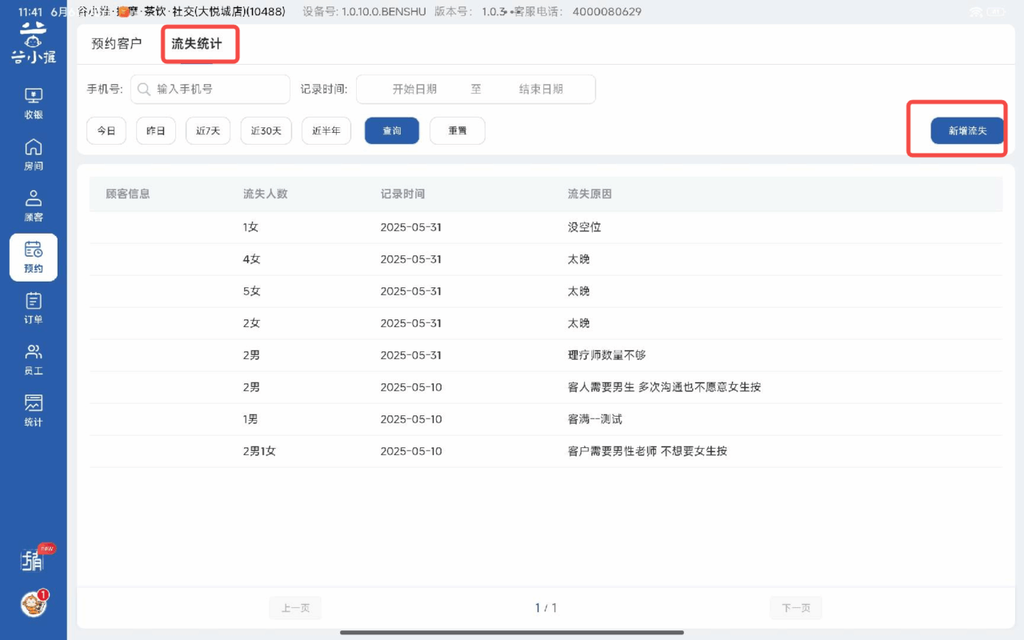Open the shop icon with new badge

click(x=35, y=559)
